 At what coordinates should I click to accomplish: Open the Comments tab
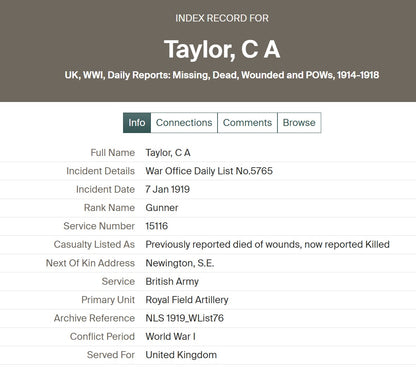(247, 123)
